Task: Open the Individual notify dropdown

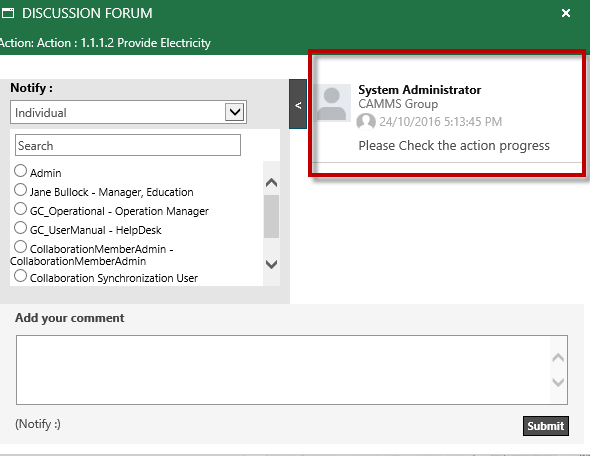Action: [128, 112]
